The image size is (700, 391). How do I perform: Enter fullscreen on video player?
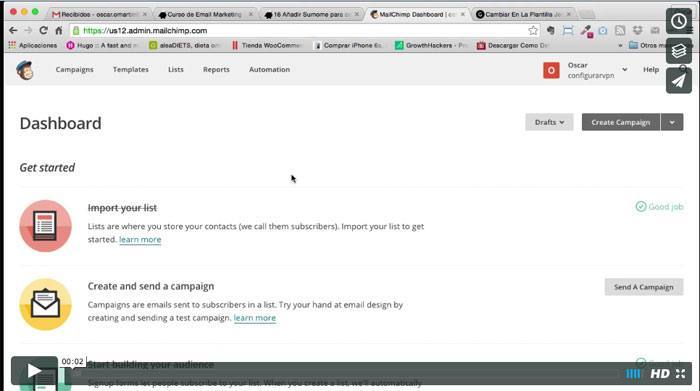pyautogui.click(x=680, y=374)
